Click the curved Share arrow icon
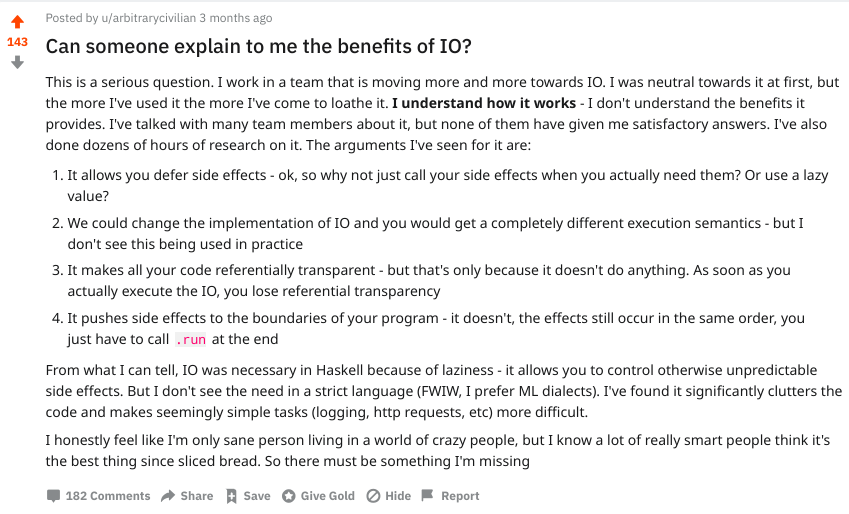This screenshot has width=849, height=514. pos(168,496)
